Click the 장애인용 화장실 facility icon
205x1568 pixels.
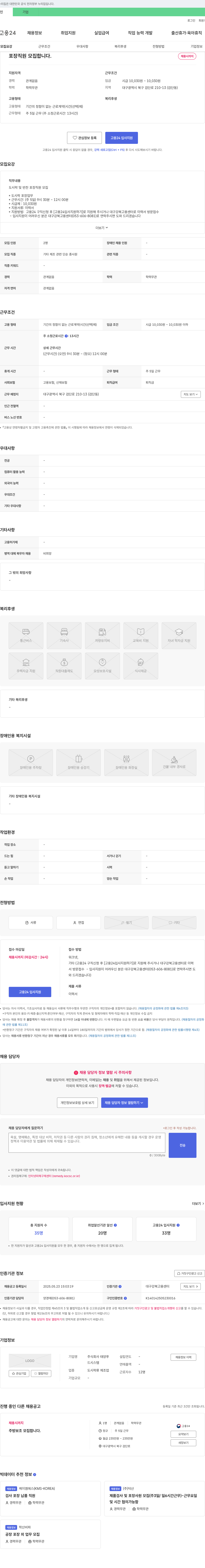coord(127,763)
